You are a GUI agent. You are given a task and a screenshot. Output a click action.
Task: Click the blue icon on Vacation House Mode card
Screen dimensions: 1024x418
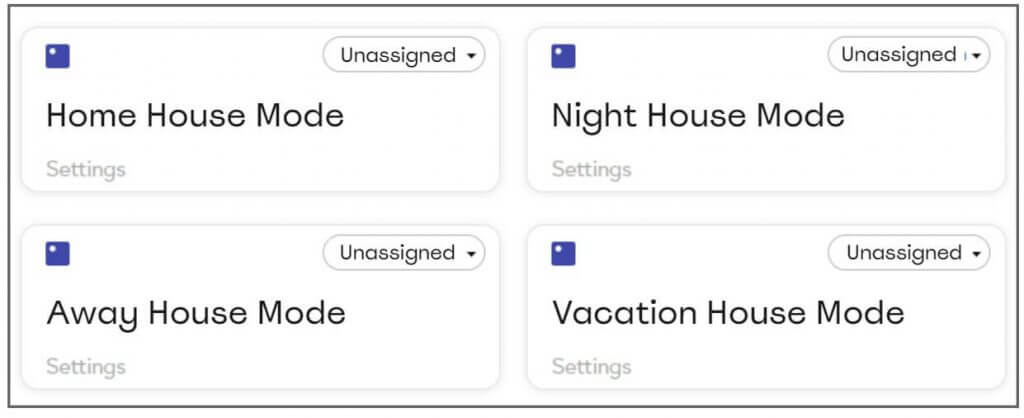[x=563, y=253]
